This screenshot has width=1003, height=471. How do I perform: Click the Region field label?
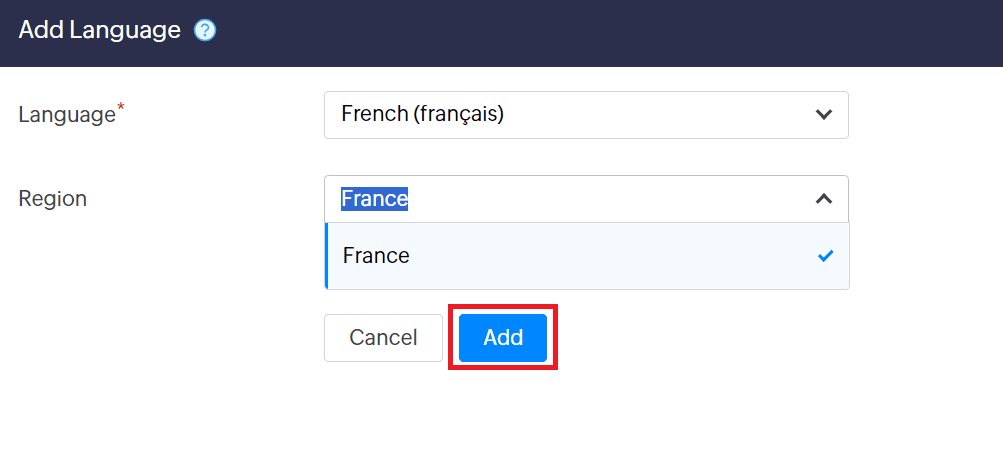click(53, 199)
